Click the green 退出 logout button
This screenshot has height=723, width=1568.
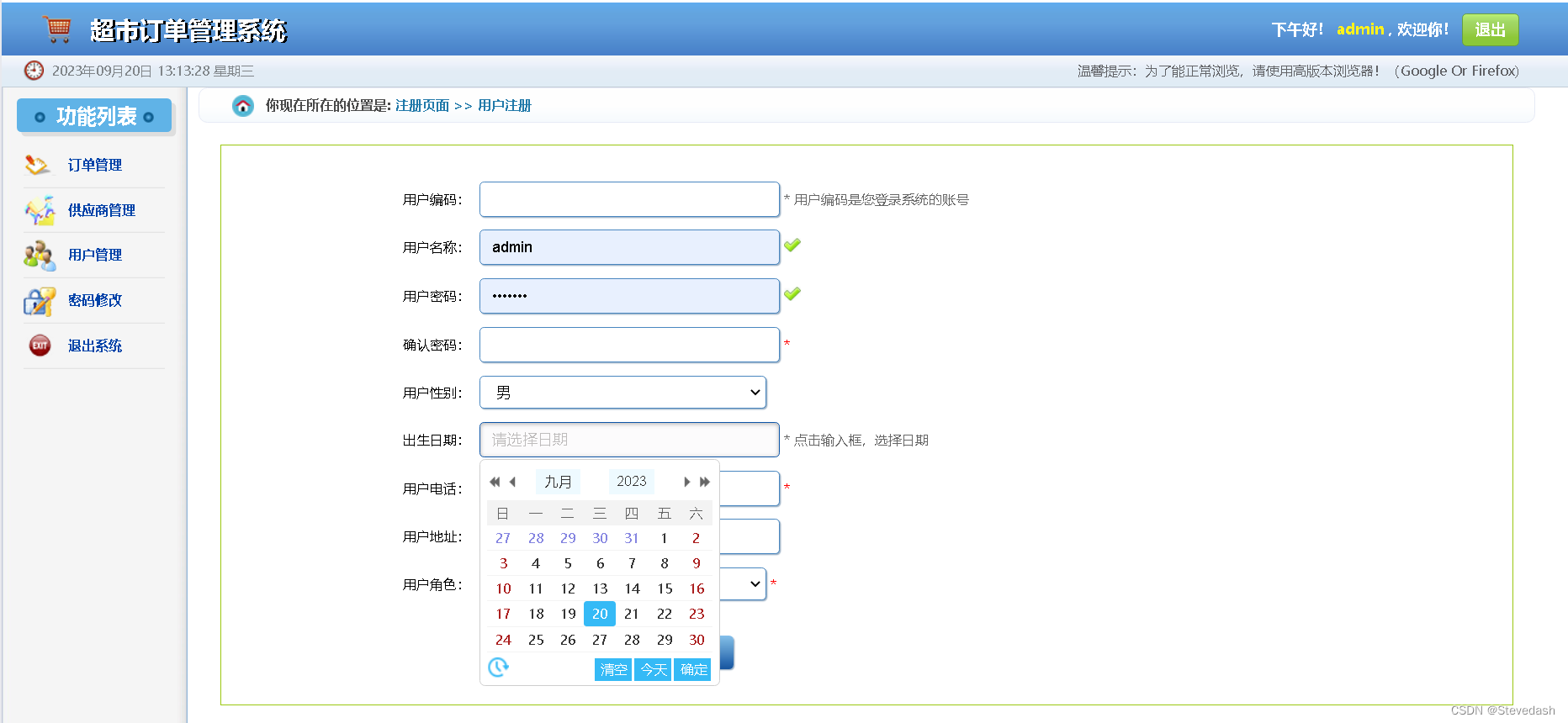pyautogui.click(x=1490, y=29)
